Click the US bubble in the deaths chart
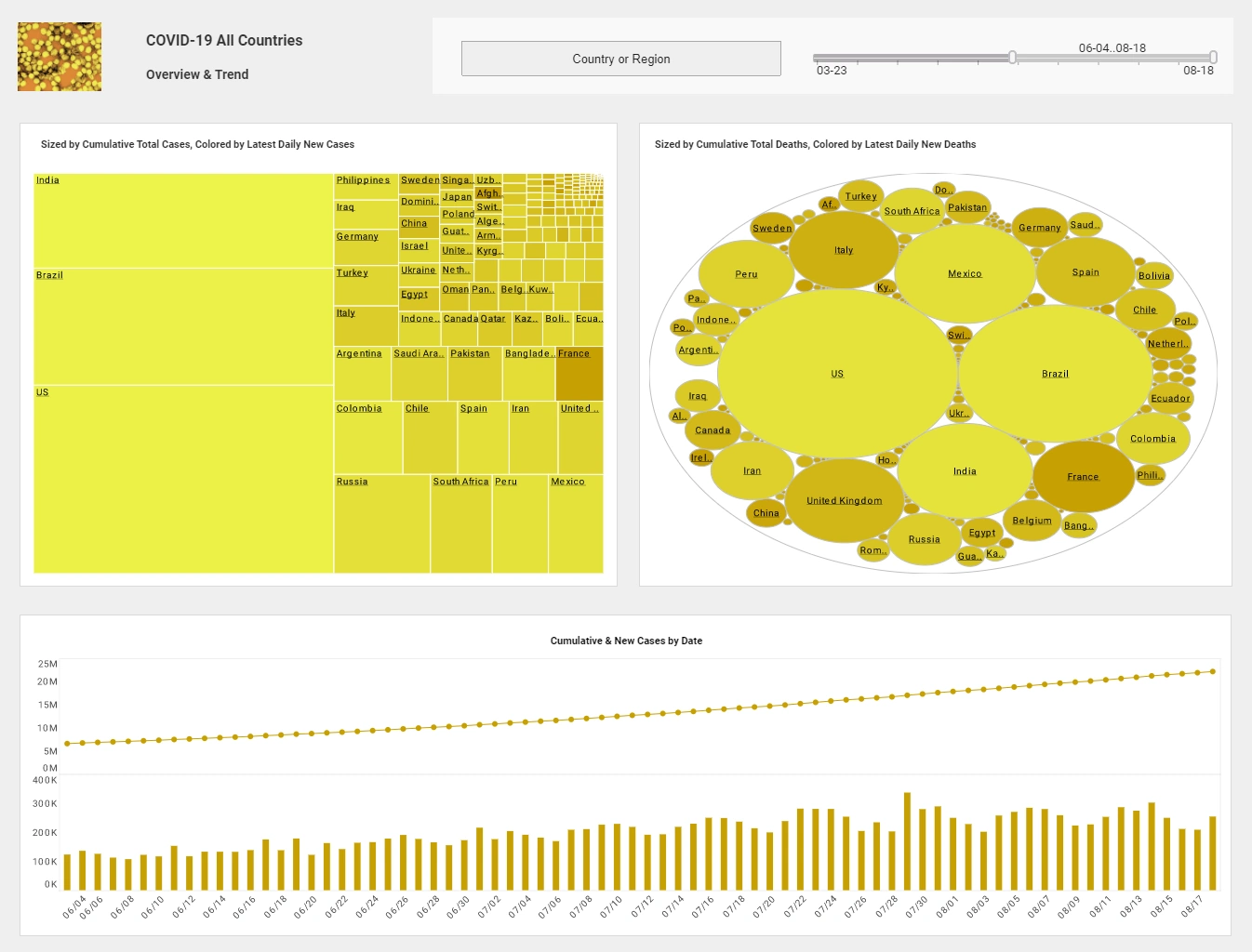 coord(835,374)
